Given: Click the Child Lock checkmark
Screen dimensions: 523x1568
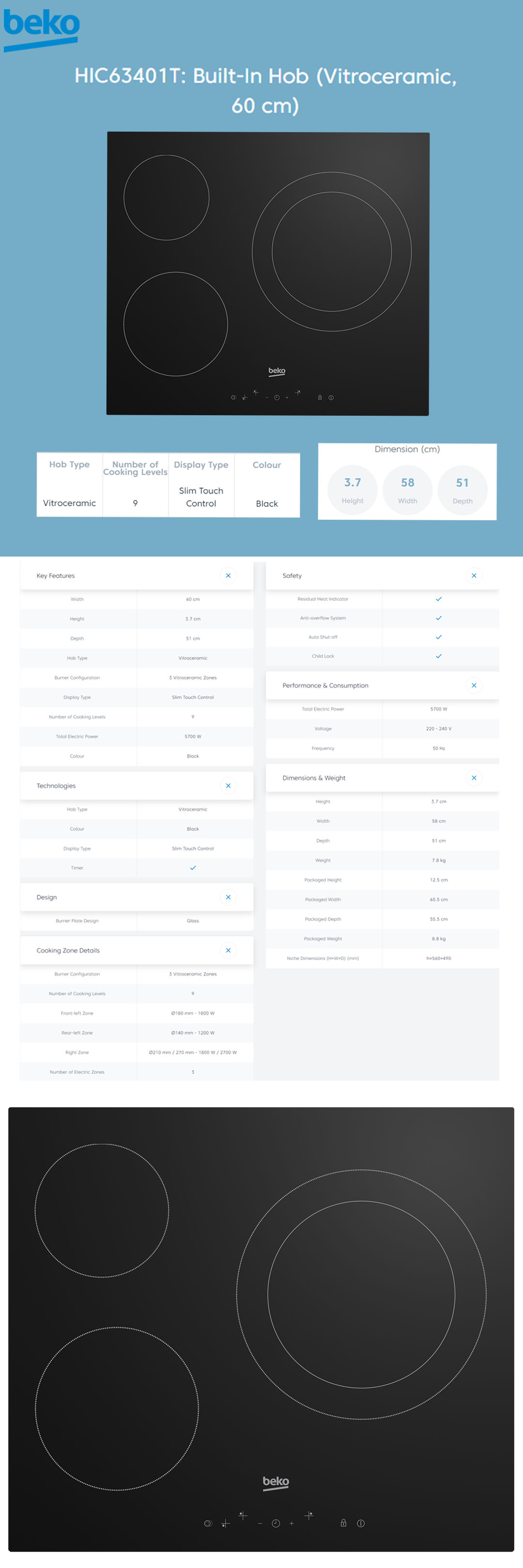Looking at the screenshot, I should [438, 656].
